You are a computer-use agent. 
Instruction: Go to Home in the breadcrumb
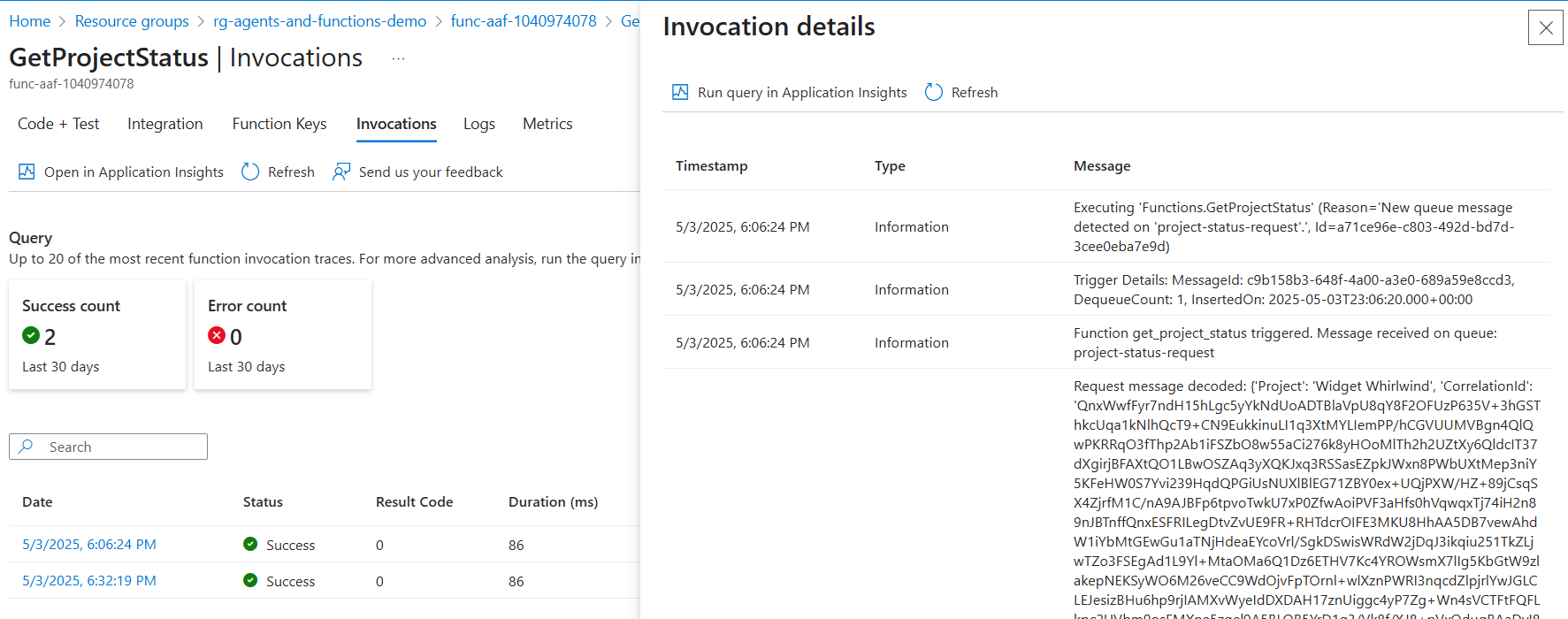coord(29,21)
